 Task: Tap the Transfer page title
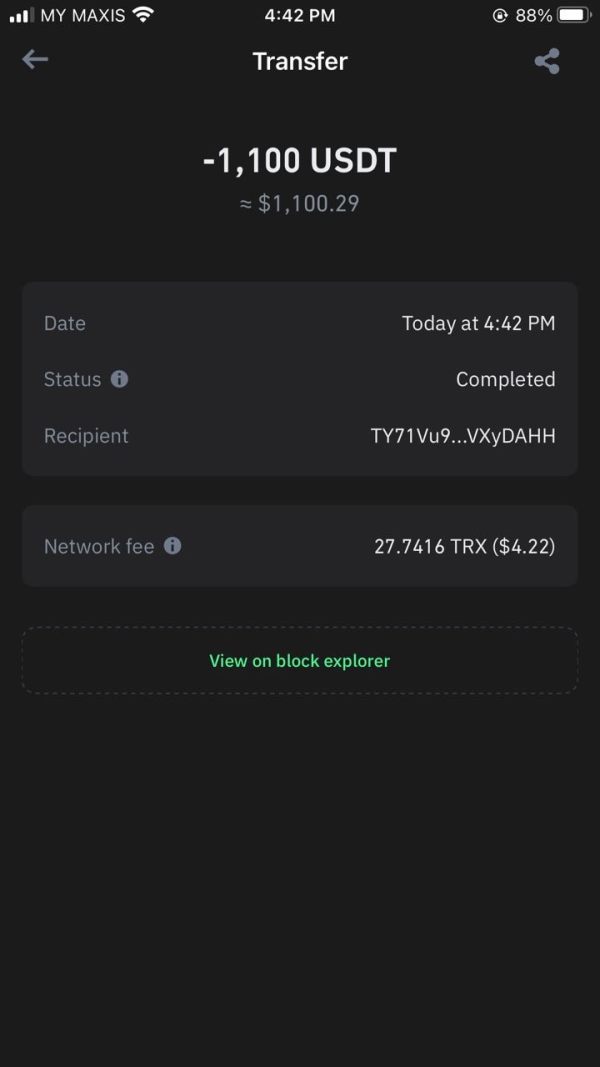point(300,61)
